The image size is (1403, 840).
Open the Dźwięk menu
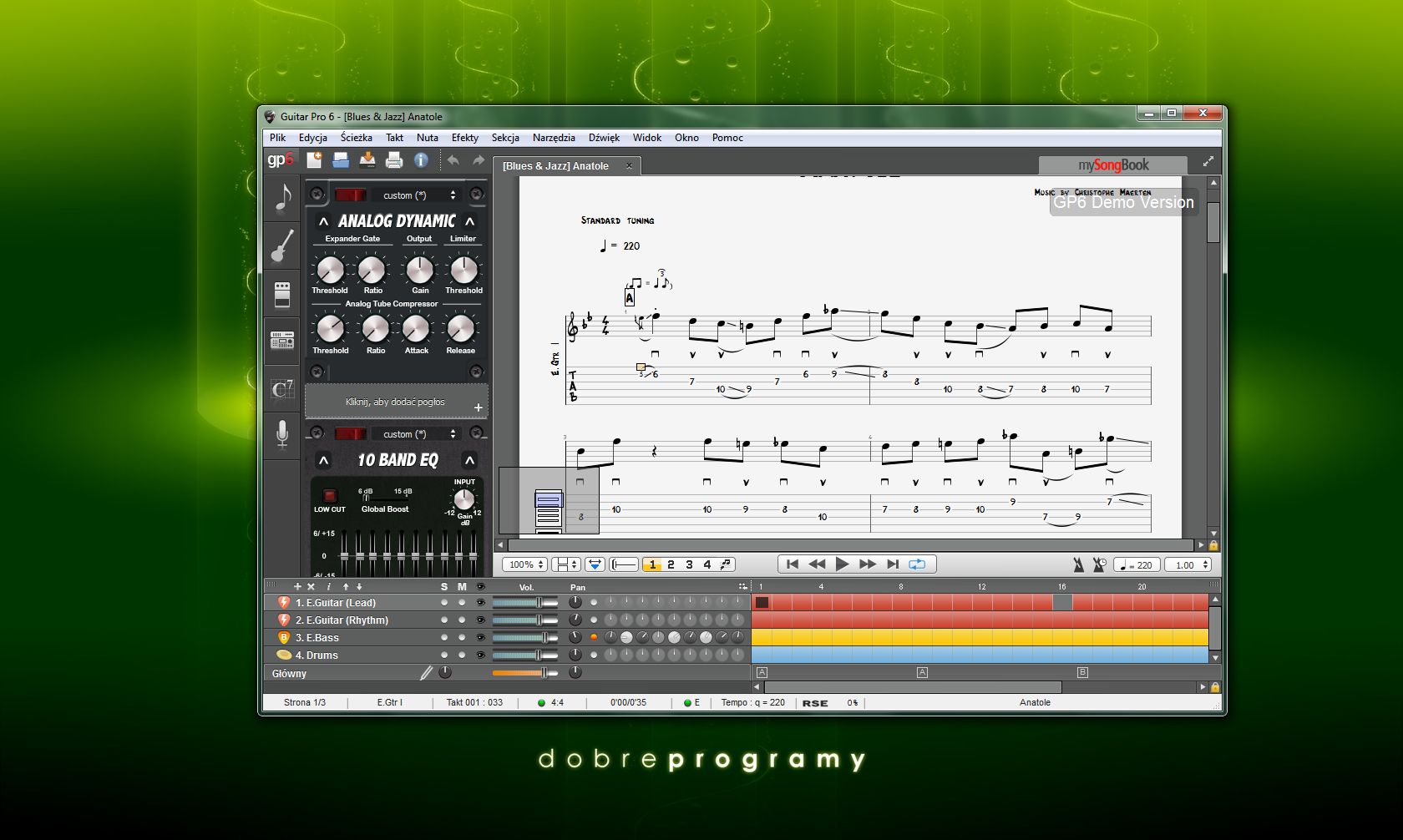[604, 138]
